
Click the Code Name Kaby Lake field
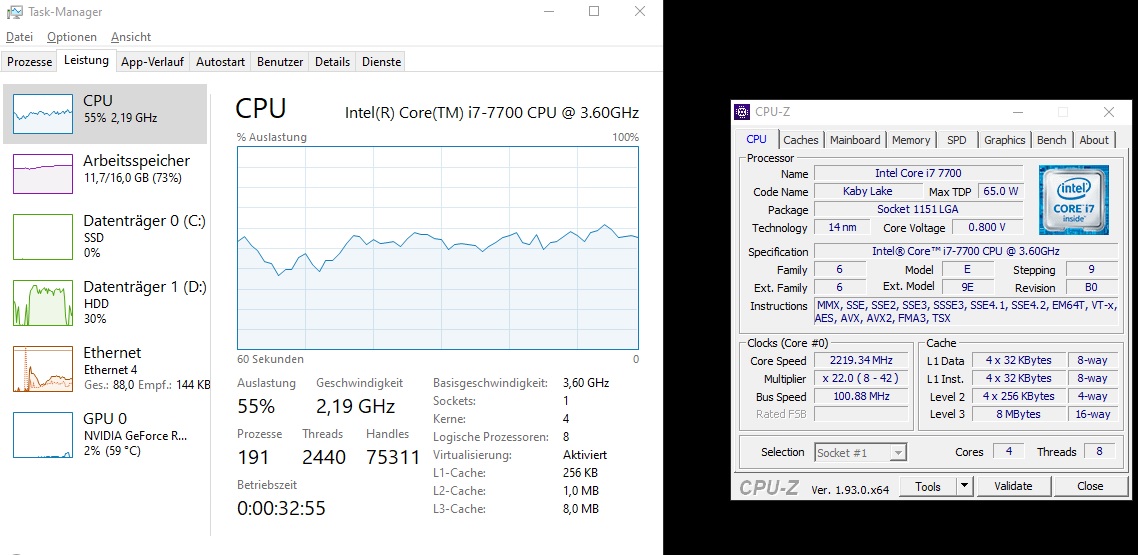click(x=867, y=192)
